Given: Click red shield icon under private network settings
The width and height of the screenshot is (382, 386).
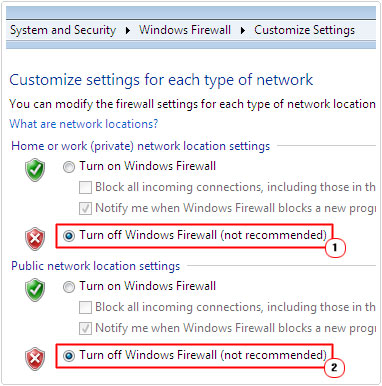Looking at the screenshot, I should point(35,239).
